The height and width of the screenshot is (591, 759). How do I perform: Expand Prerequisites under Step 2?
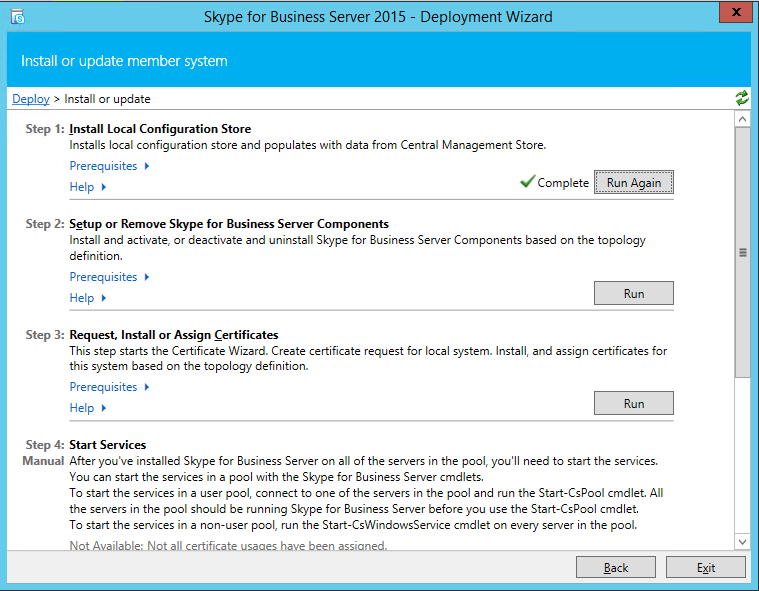[x=109, y=277]
